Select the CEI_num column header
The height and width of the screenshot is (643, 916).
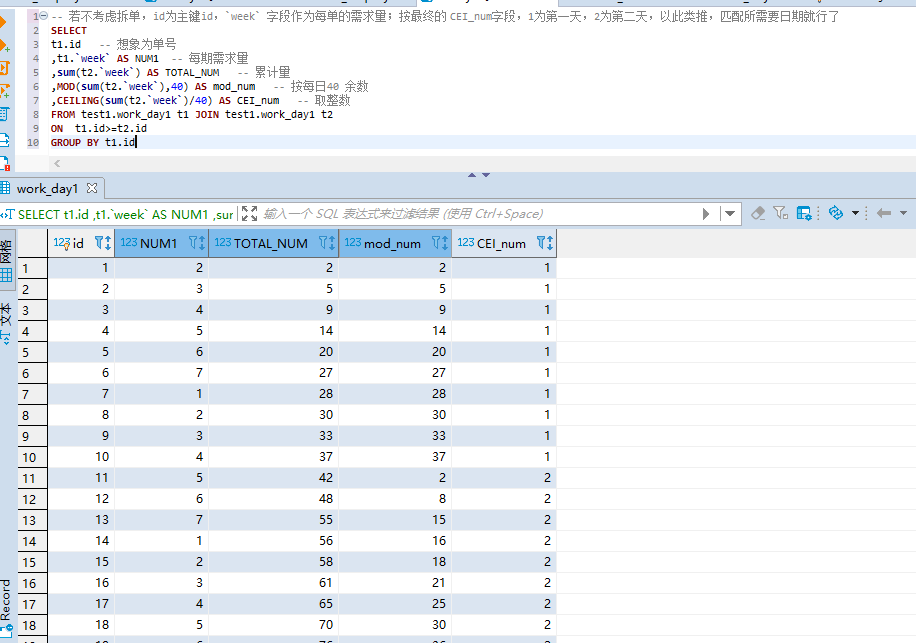click(x=504, y=243)
